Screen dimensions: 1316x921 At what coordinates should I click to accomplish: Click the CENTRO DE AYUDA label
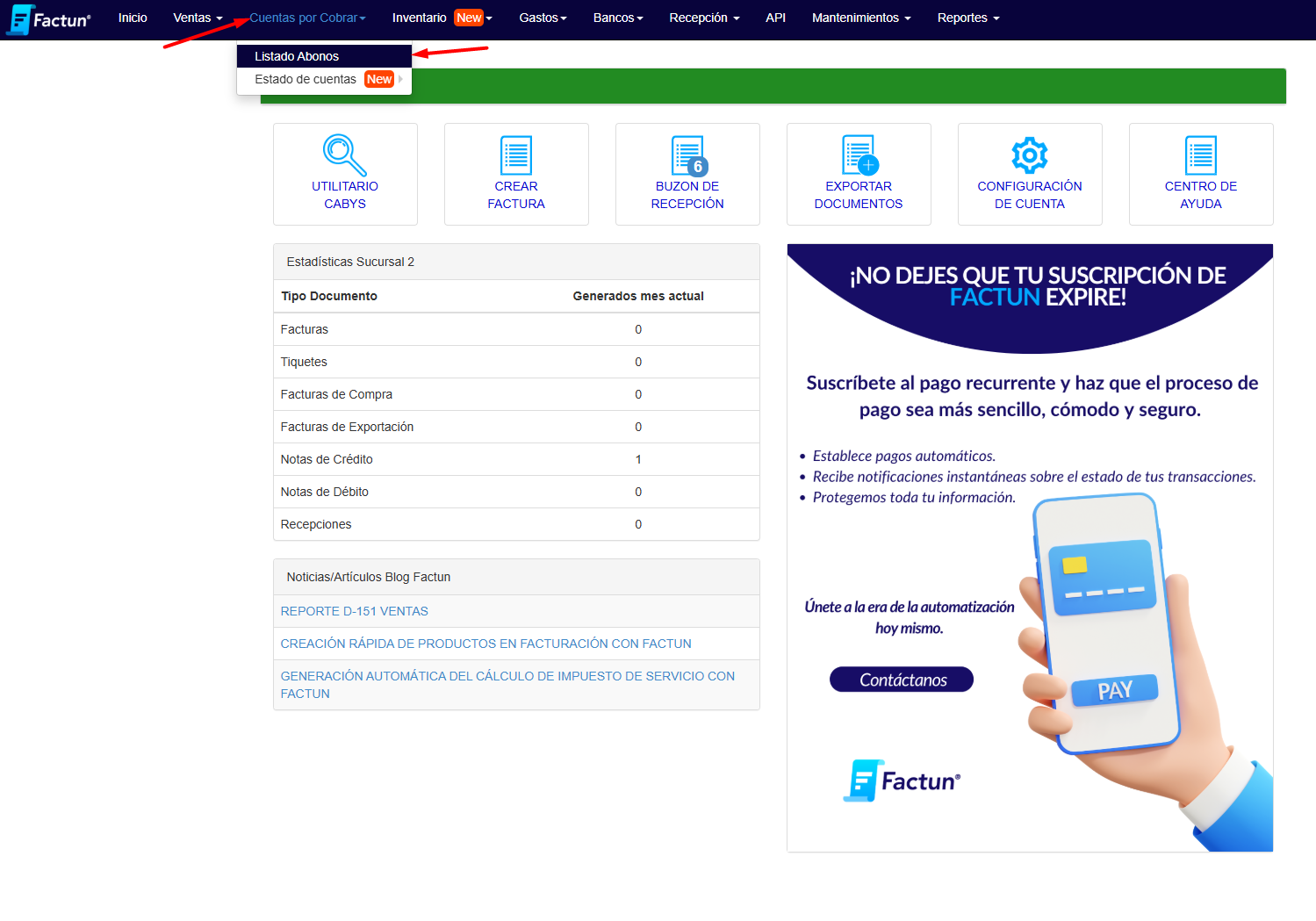tap(1201, 195)
